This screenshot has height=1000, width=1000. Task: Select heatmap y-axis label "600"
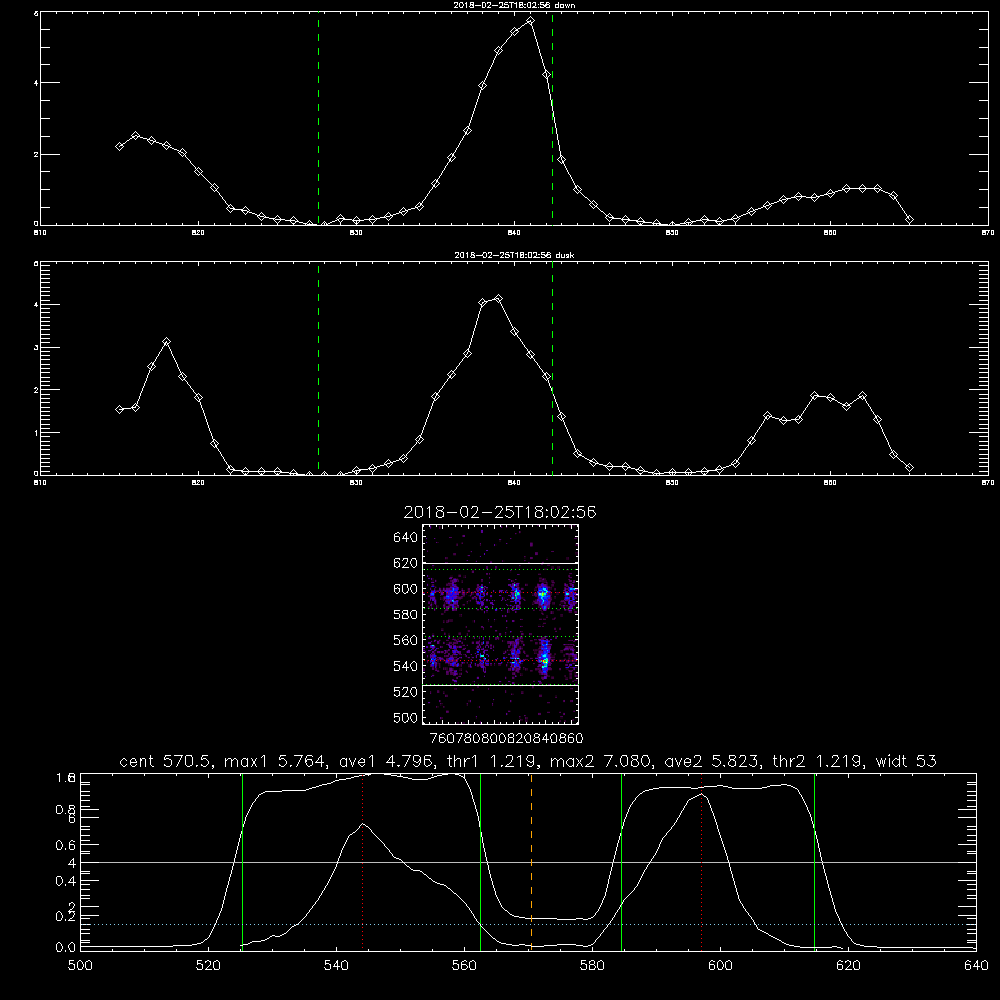tap(406, 589)
